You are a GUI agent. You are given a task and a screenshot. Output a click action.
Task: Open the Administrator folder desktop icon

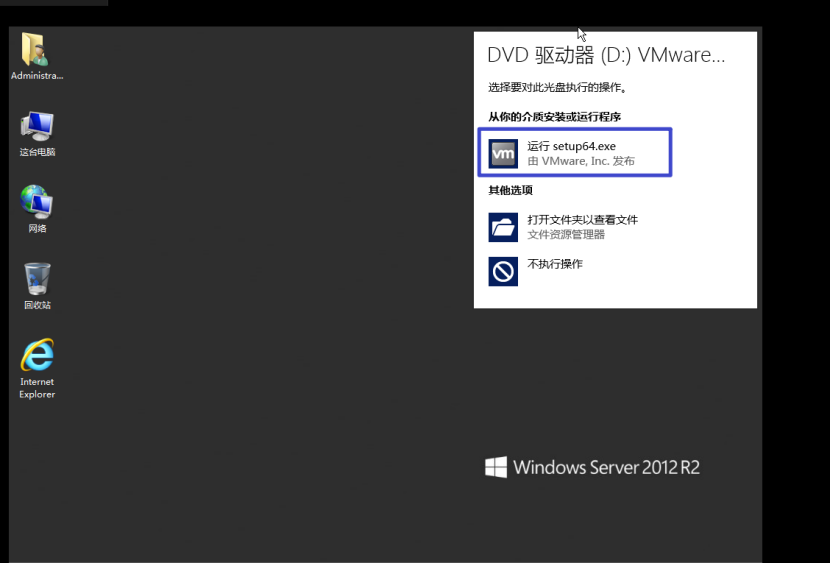[x=37, y=56]
